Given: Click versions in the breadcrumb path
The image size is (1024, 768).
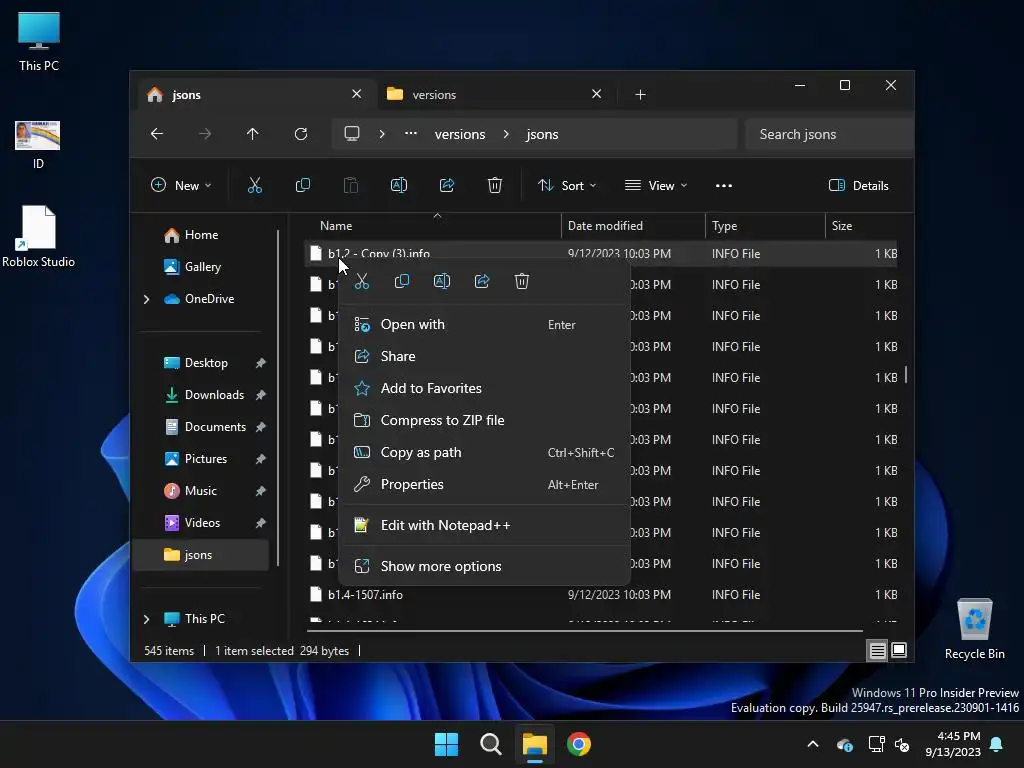Looking at the screenshot, I should 460,135.
